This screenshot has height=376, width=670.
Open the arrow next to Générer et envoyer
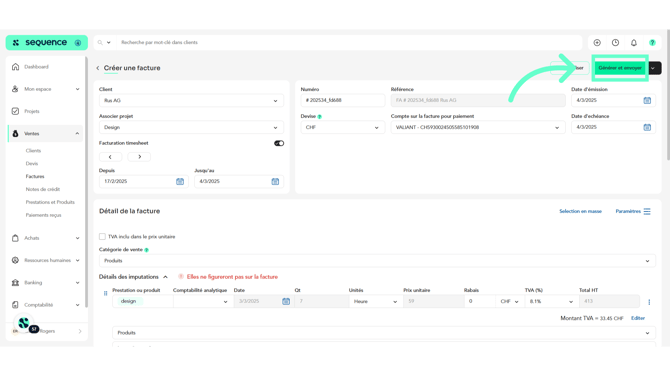click(x=654, y=68)
